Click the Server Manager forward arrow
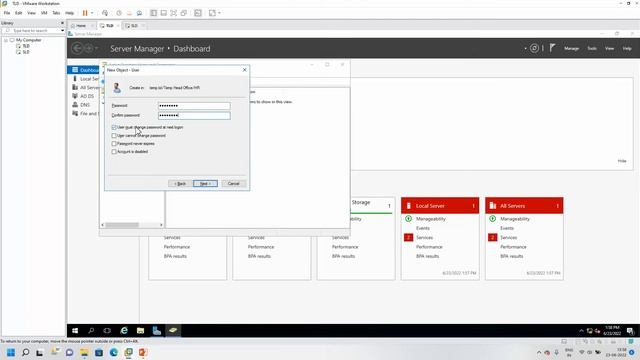This screenshot has width=640, height=360. pyautogui.click(x=88, y=49)
